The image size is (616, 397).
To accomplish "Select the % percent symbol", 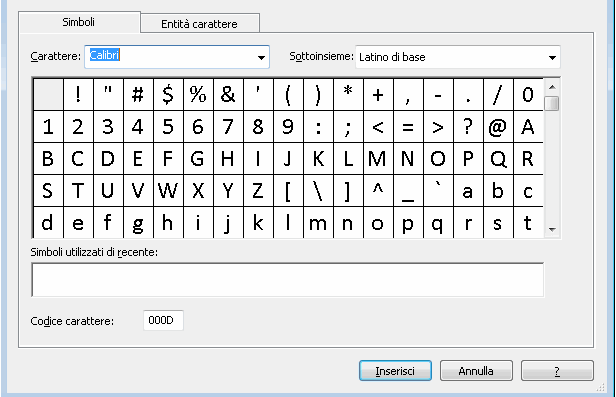I will coord(198,95).
